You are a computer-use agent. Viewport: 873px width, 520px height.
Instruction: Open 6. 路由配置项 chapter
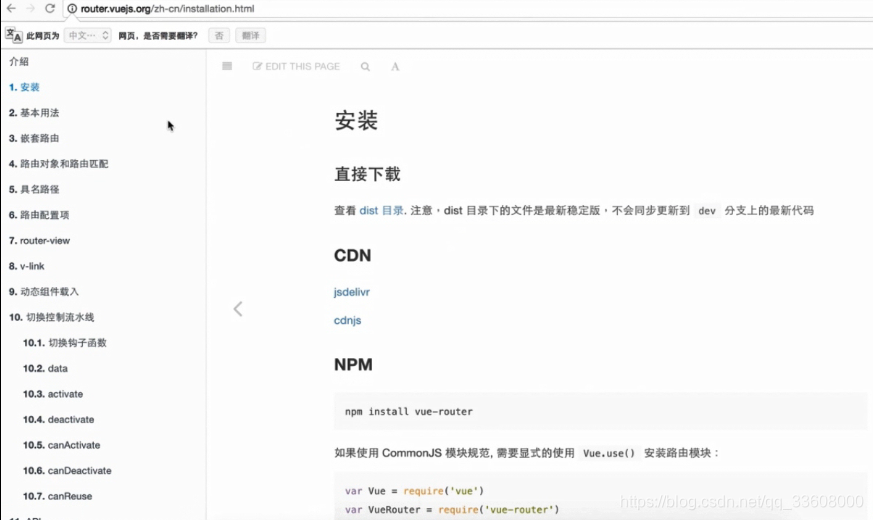39,215
